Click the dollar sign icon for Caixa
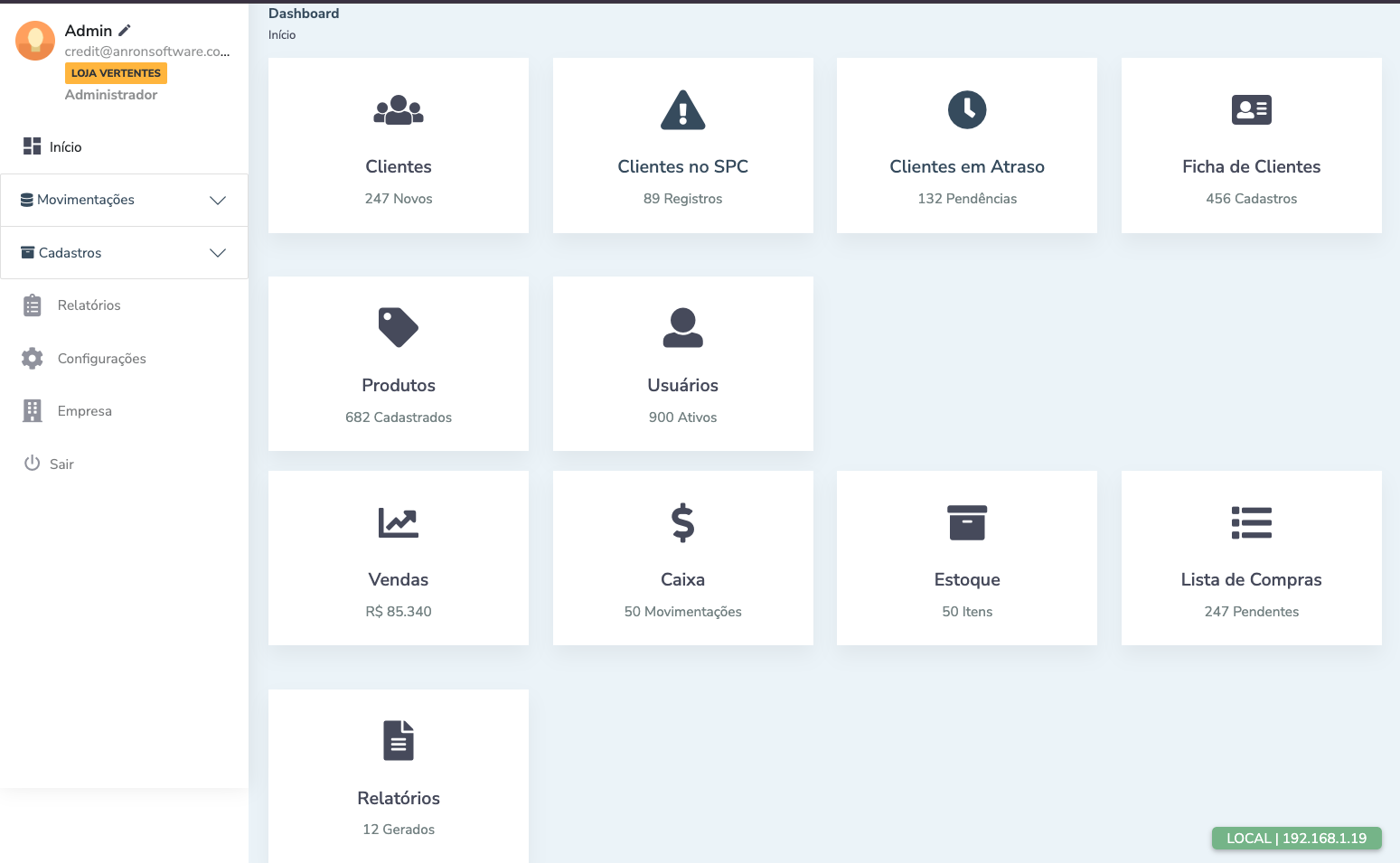 click(682, 522)
